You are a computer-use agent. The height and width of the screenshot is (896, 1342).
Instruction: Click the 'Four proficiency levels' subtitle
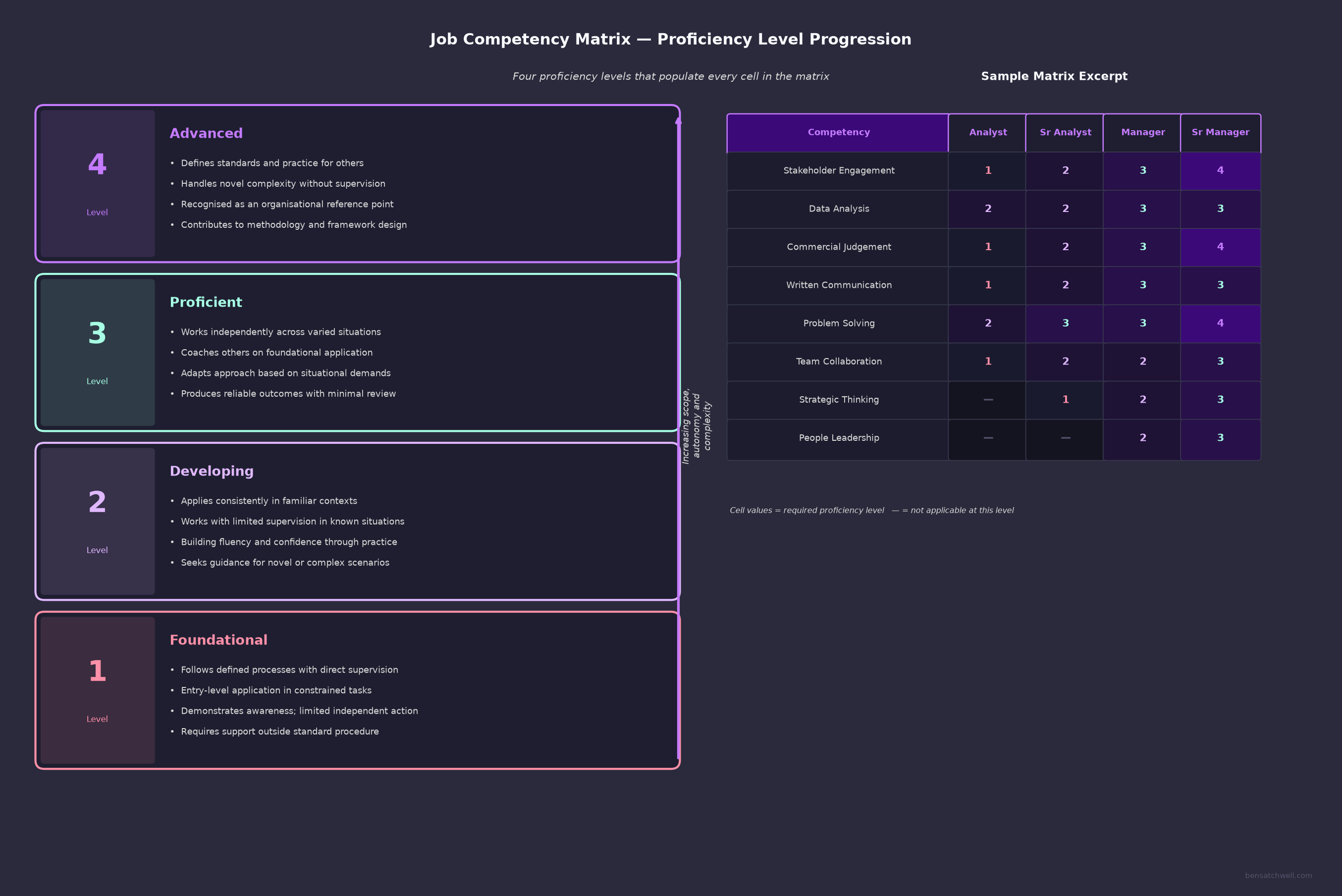(x=670, y=77)
